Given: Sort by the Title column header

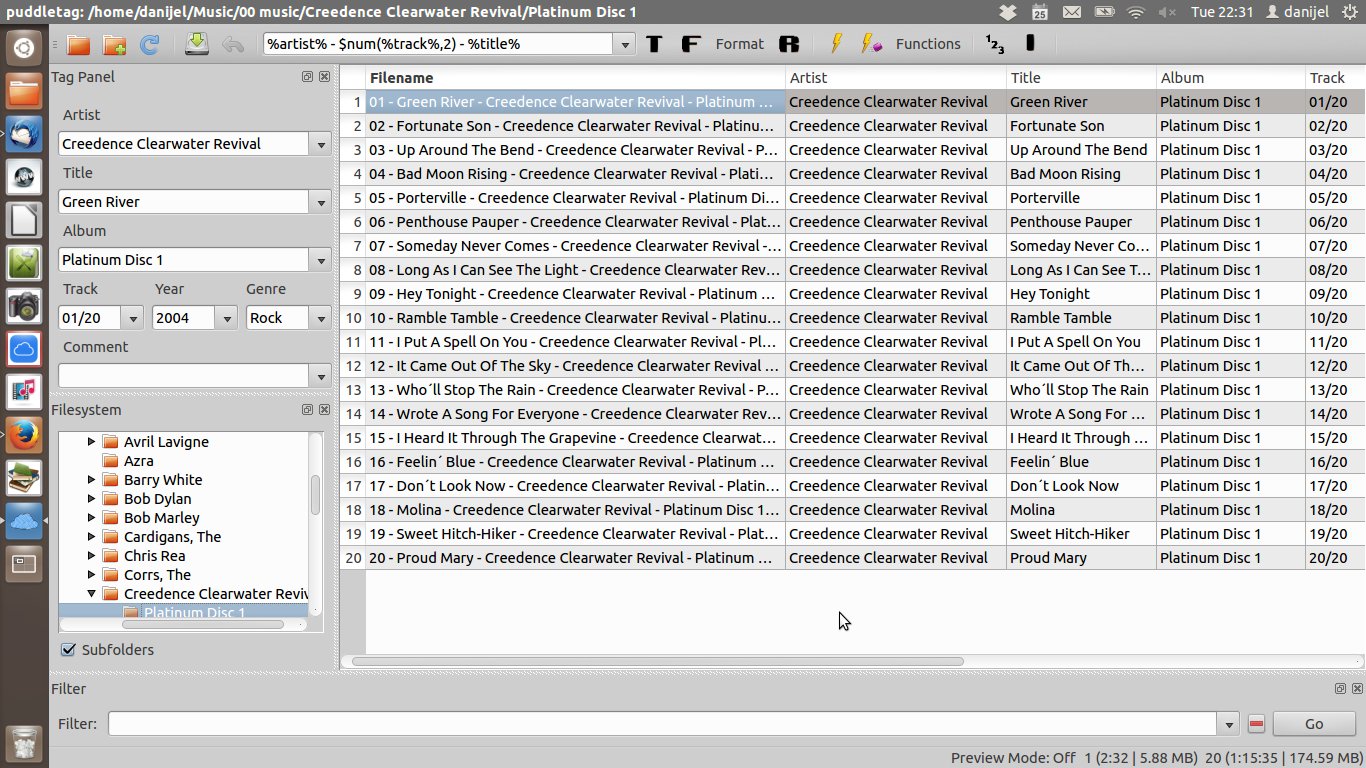Looking at the screenshot, I should coord(1081,78).
